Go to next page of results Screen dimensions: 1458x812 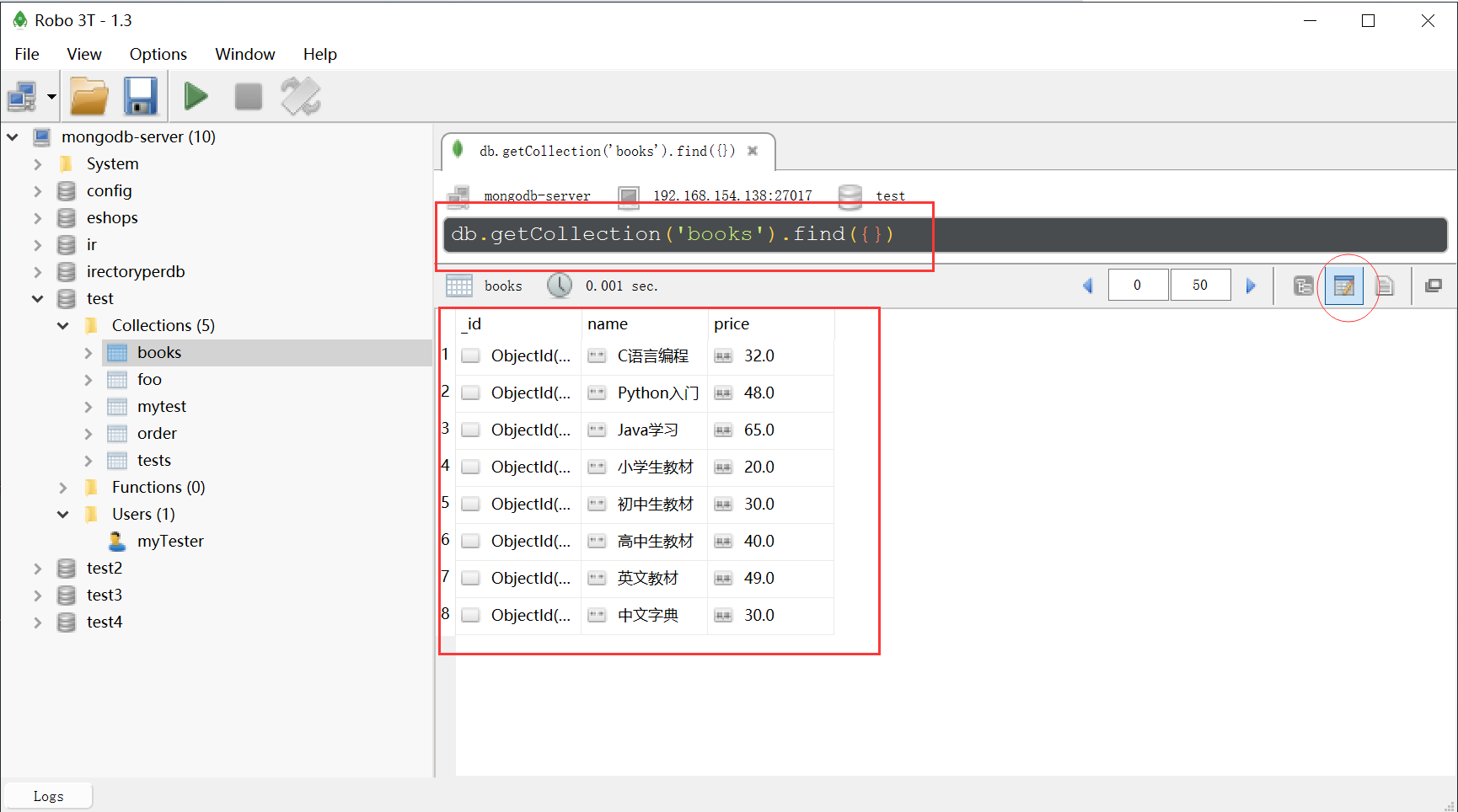click(1251, 286)
